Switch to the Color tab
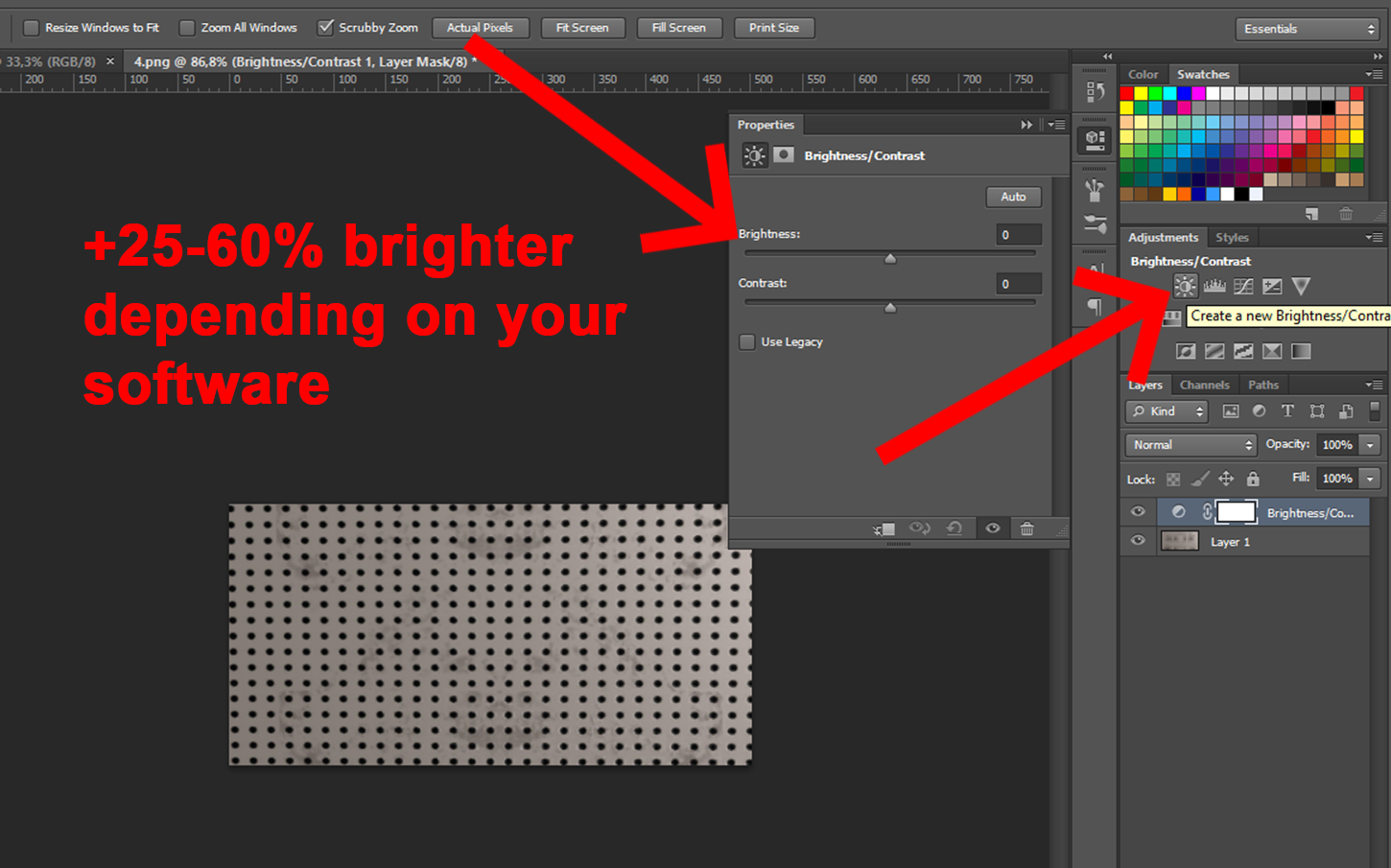This screenshot has height=868, width=1391. 1143,74
